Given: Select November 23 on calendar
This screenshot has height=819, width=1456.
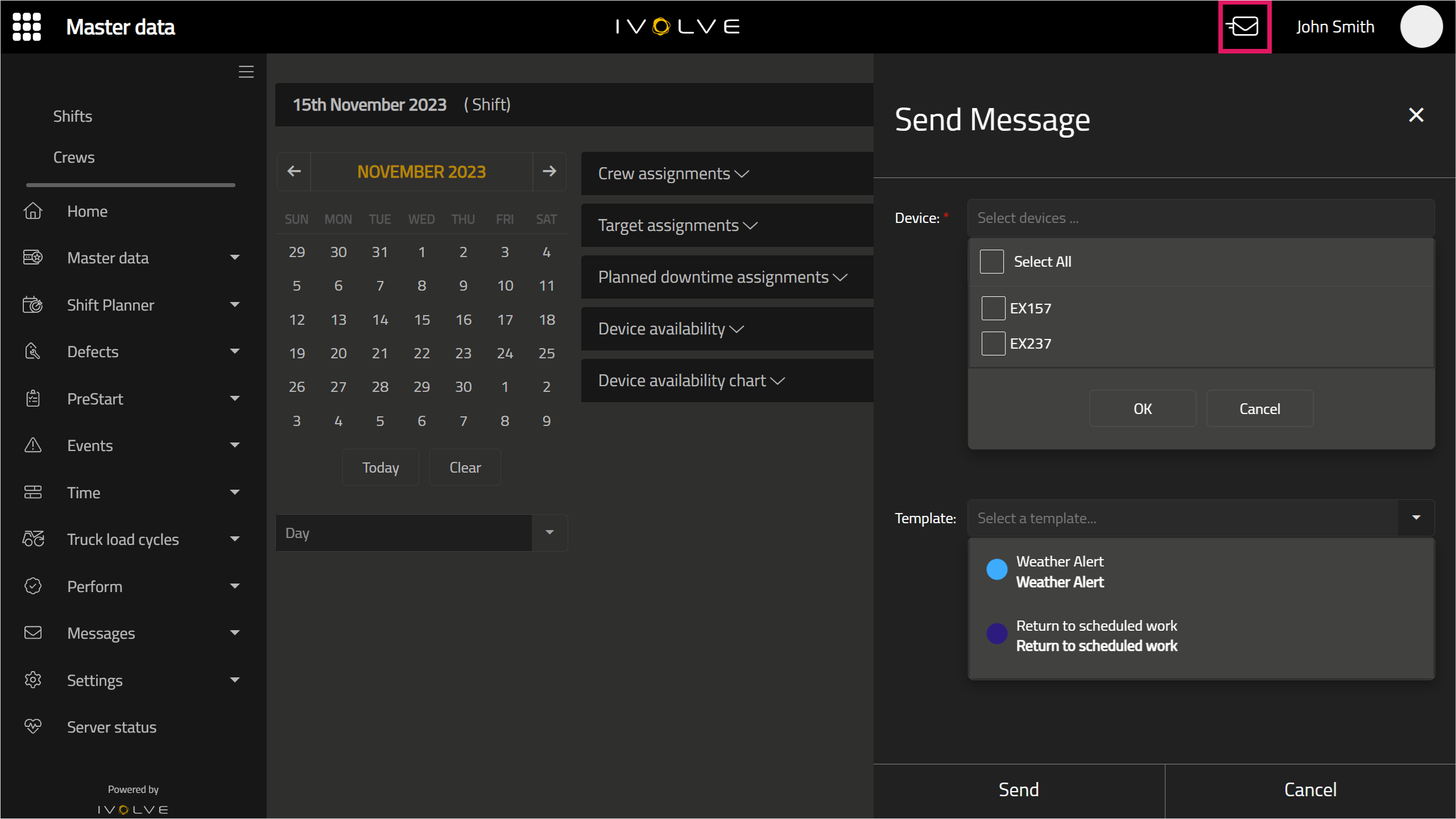Looking at the screenshot, I should (x=464, y=353).
